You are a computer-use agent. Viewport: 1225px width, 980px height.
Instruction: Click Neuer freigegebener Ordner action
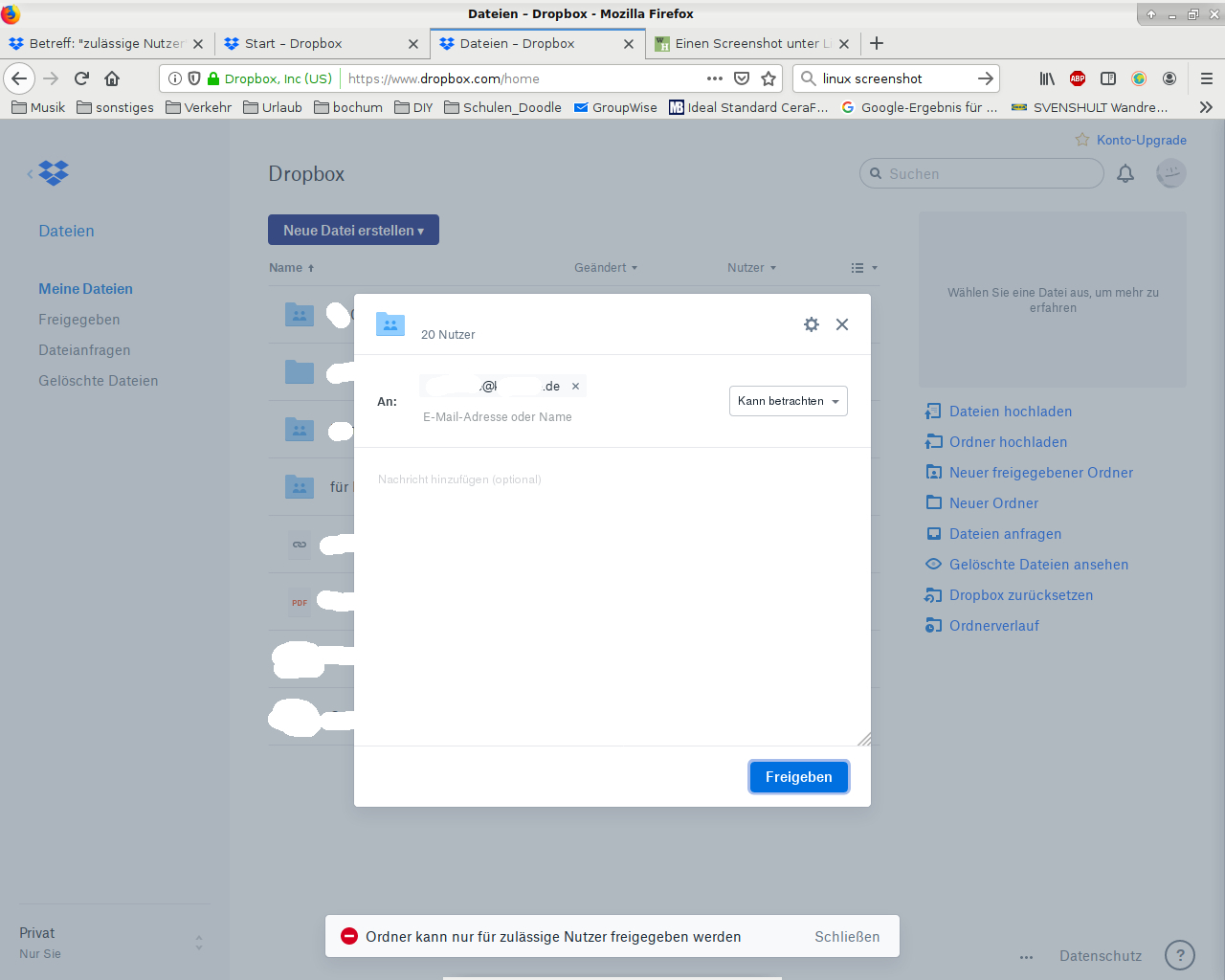(x=1030, y=473)
